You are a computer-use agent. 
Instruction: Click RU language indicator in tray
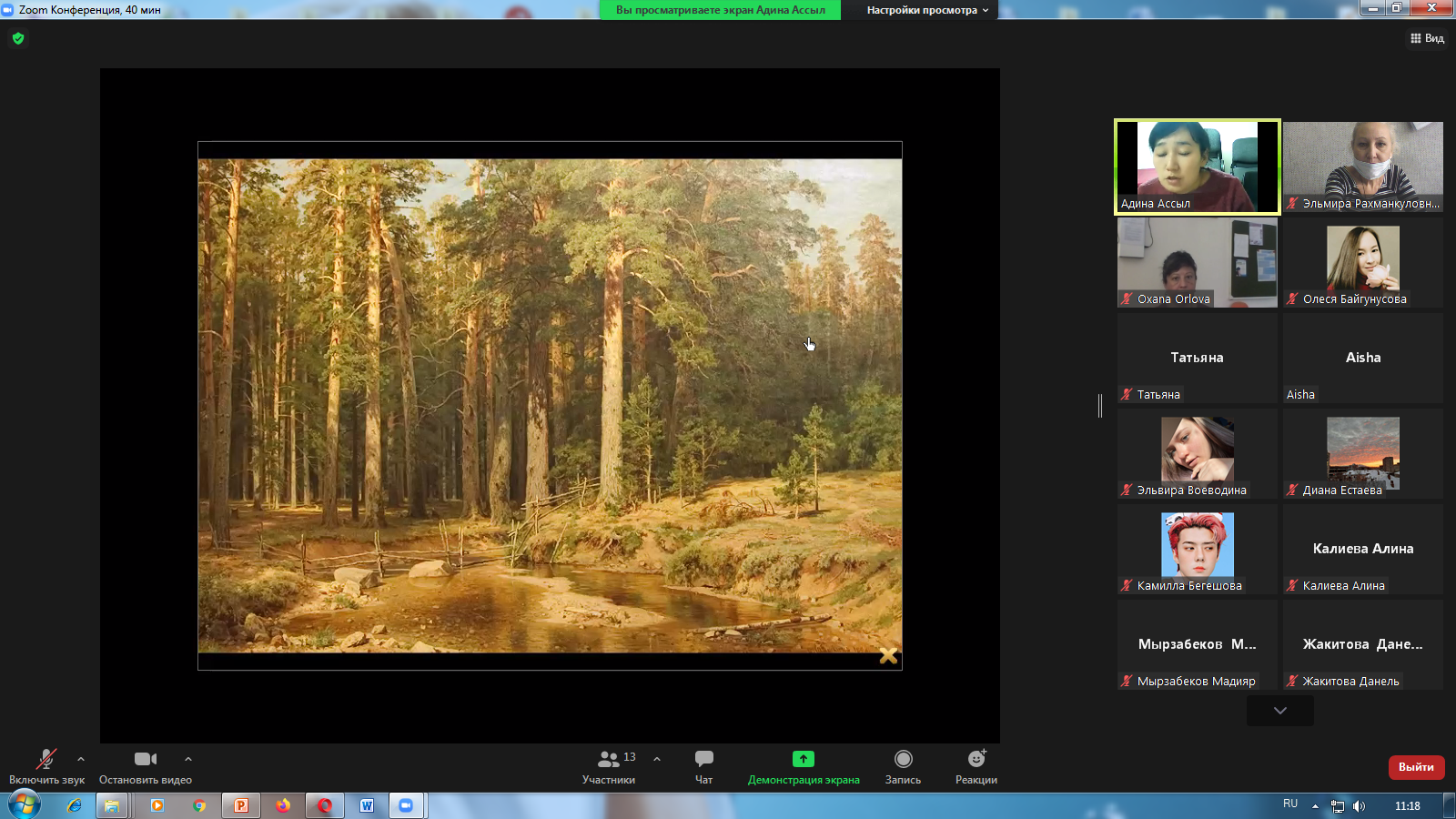coord(1290,804)
